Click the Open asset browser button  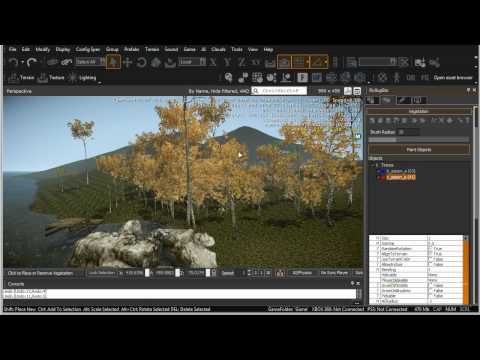point(453,78)
